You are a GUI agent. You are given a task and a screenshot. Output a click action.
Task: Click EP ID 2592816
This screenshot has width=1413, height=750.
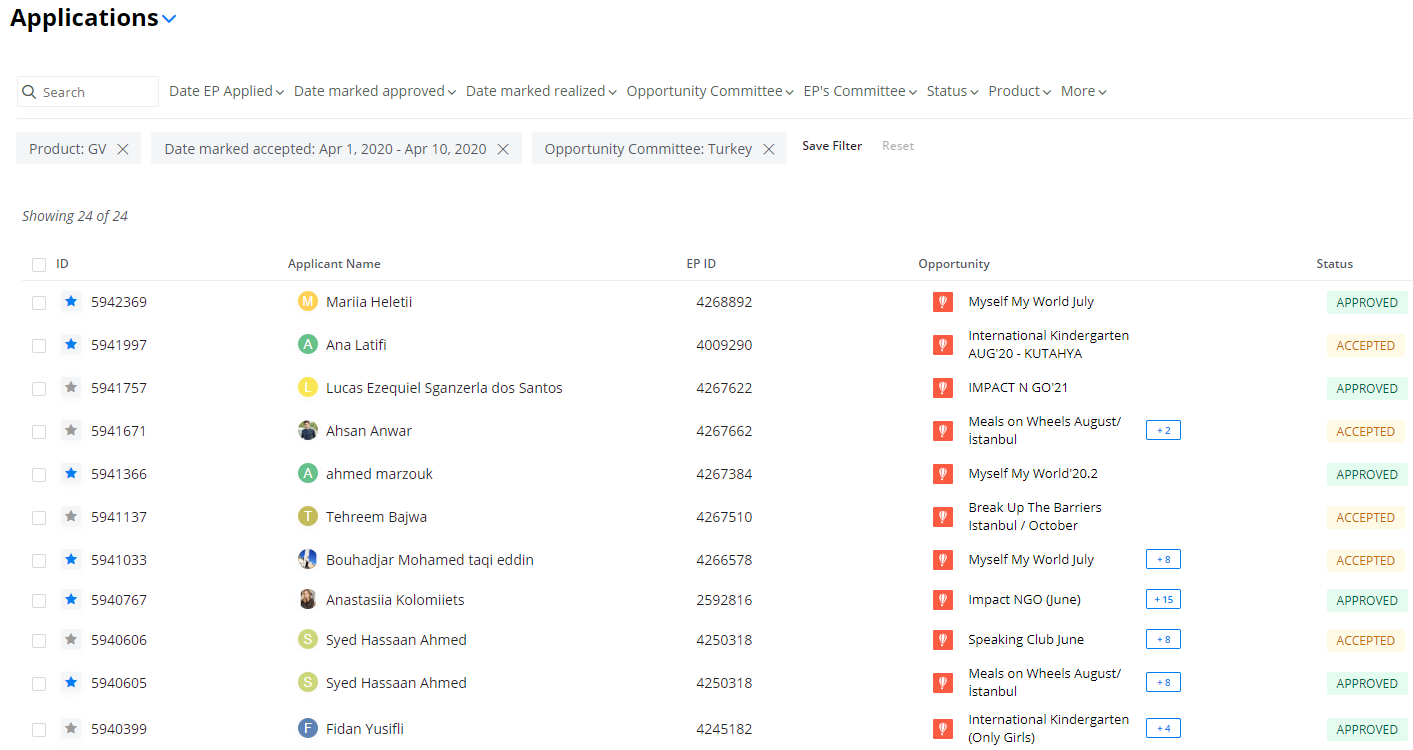[724, 600]
